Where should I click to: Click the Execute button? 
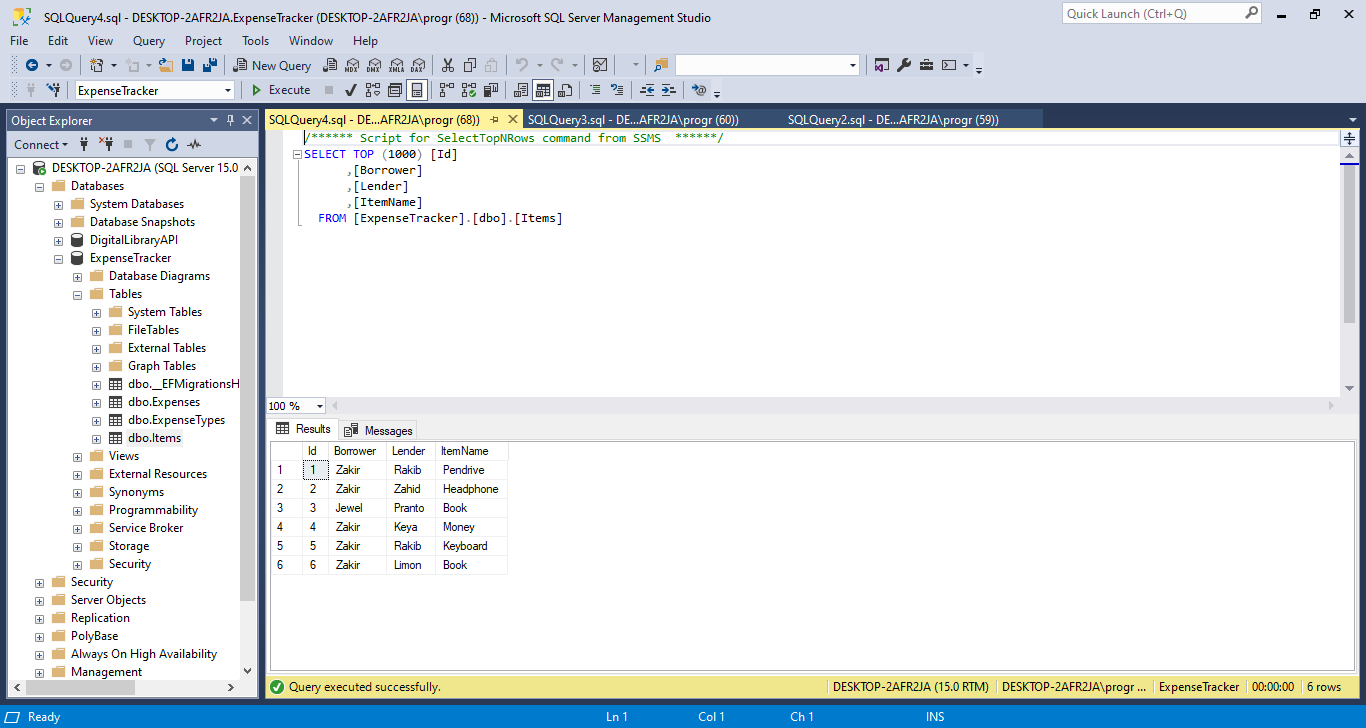point(280,90)
